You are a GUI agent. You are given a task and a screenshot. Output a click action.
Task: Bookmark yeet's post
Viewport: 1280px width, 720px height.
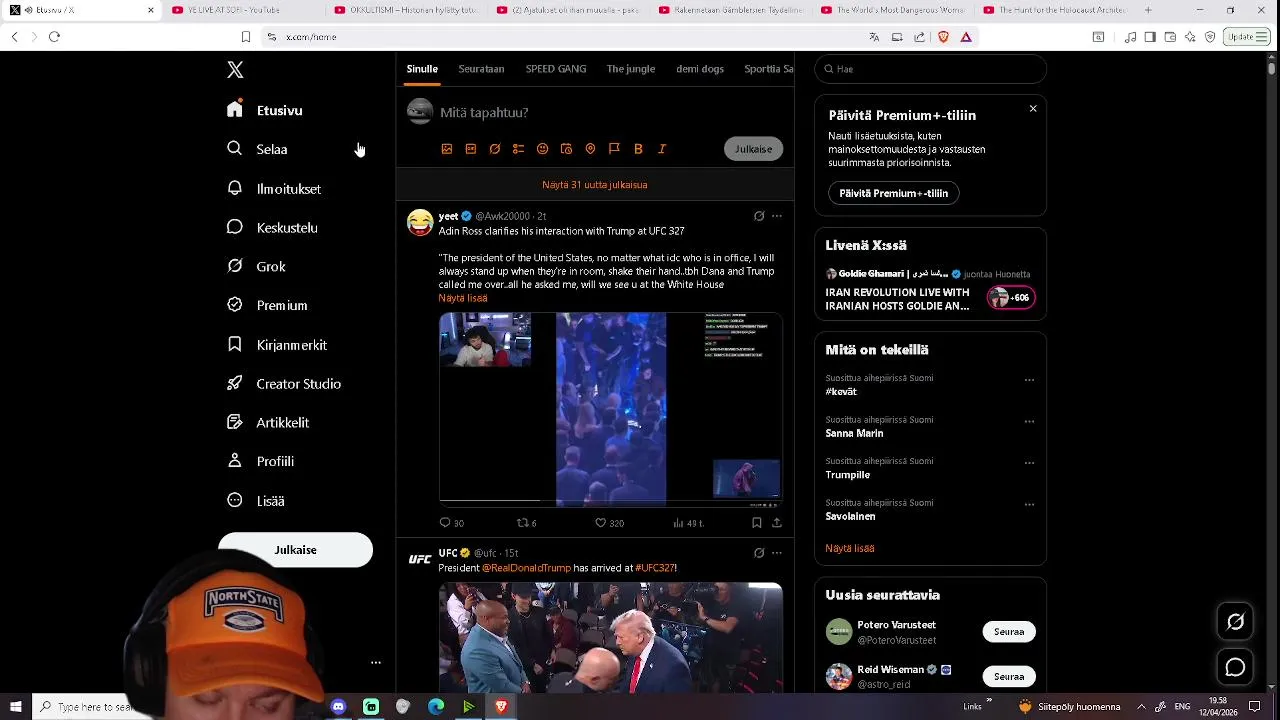coord(757,523)
